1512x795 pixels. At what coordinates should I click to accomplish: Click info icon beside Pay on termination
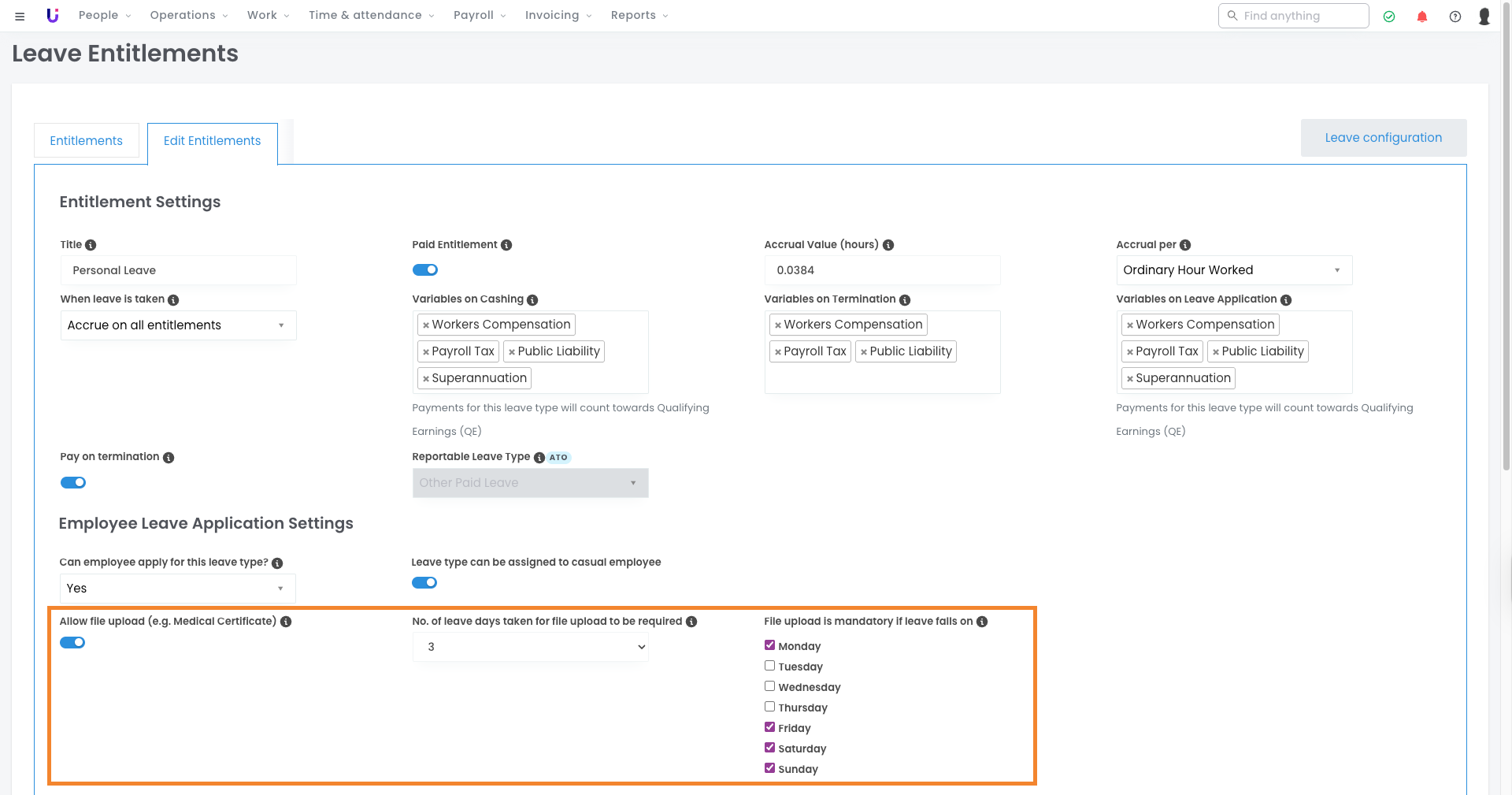(x=169, y=458)
